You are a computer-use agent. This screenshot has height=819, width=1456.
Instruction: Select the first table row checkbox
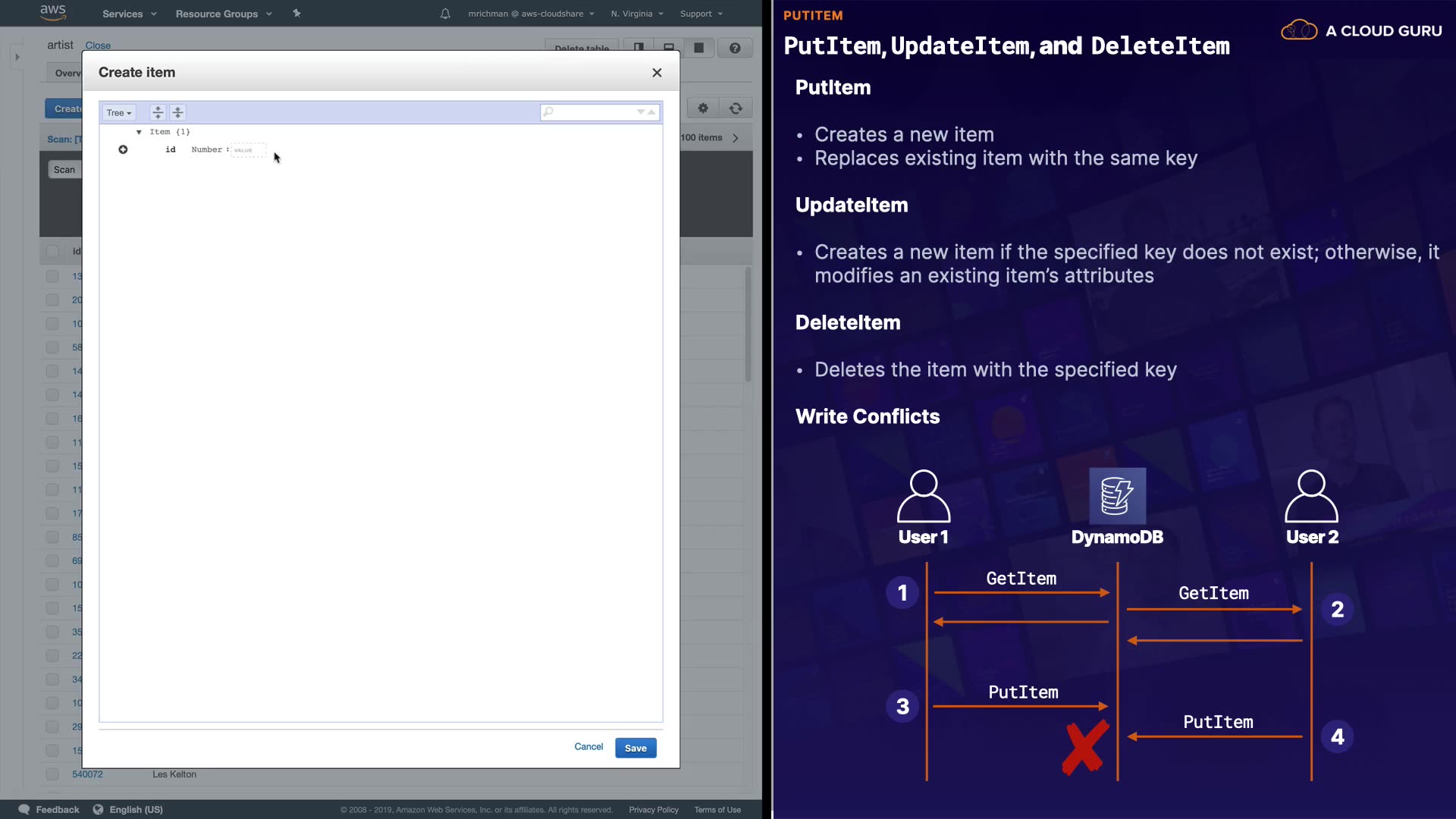click(52, 276)
